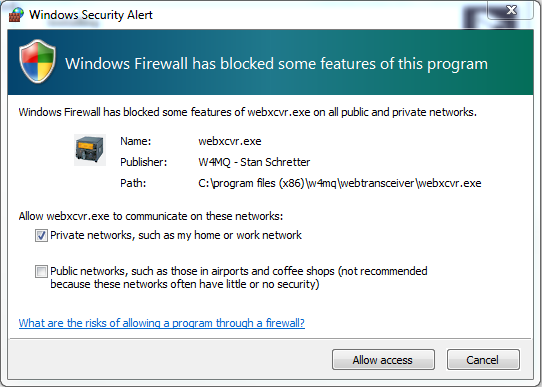Click the blocked features banner heading
The height and width of the screenshot is (387, 542).
tap(277, 64)
